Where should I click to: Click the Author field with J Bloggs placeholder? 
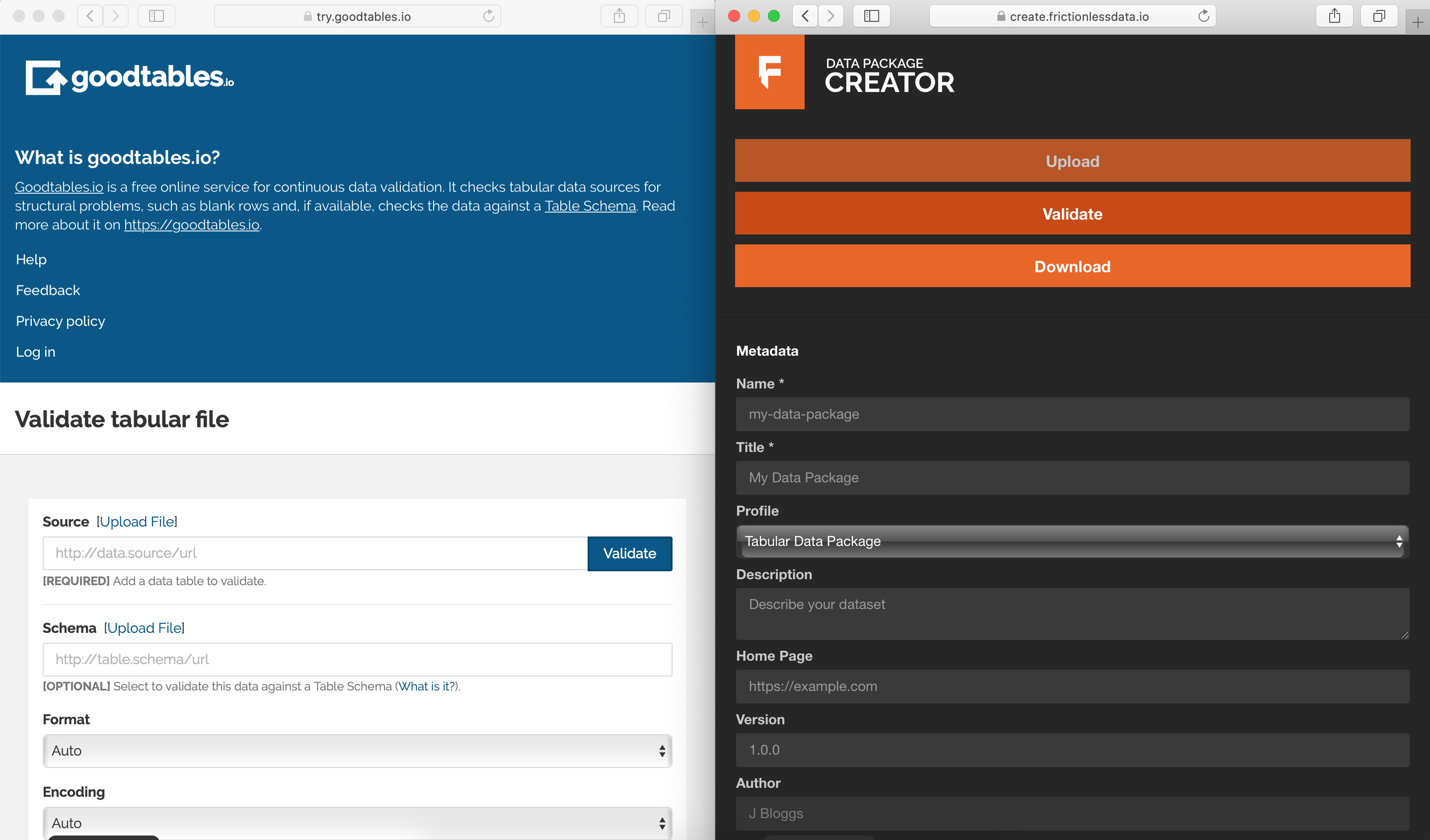(x=1072, y=814)
